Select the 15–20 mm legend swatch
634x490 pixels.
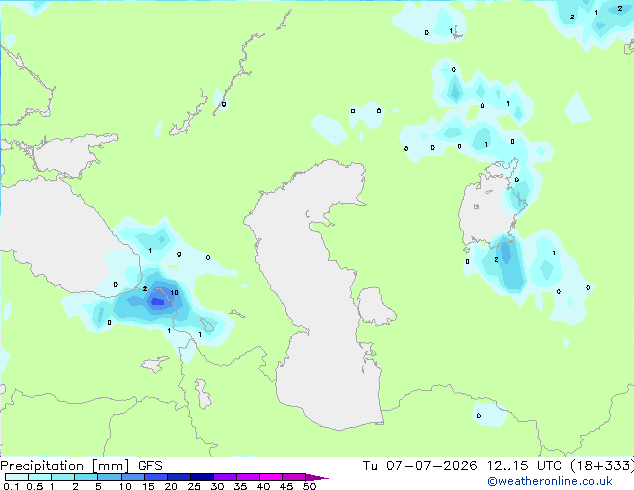156,477
